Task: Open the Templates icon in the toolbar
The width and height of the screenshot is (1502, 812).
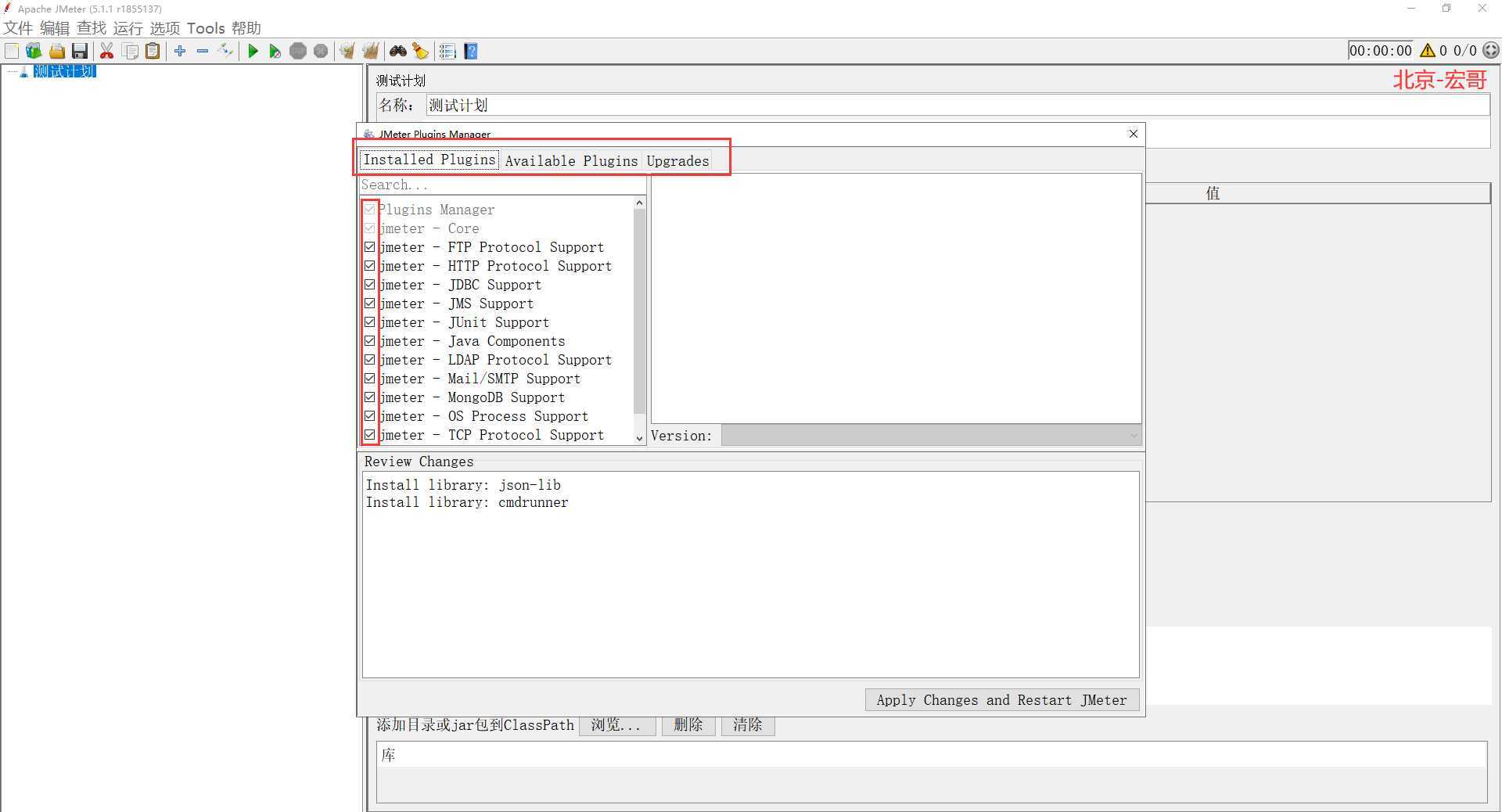Action: click(x=34, y=51)
